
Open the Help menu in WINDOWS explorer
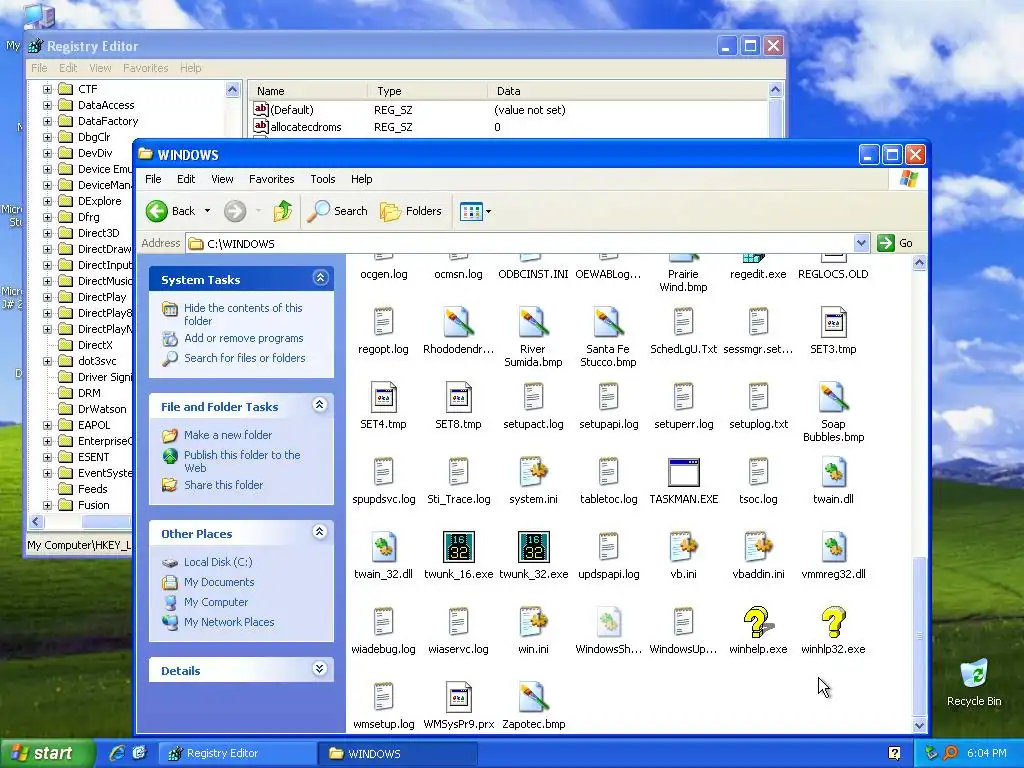361,179
